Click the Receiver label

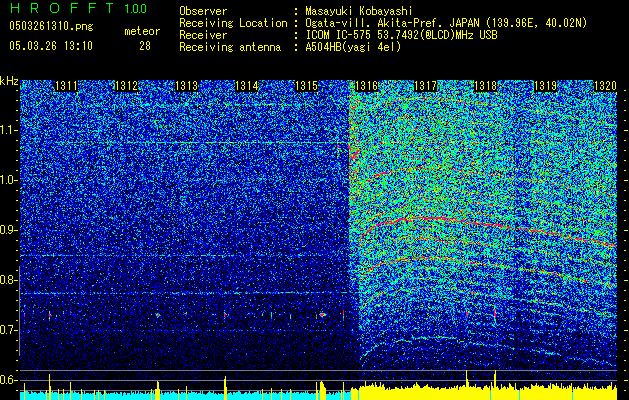coord(203,35)
